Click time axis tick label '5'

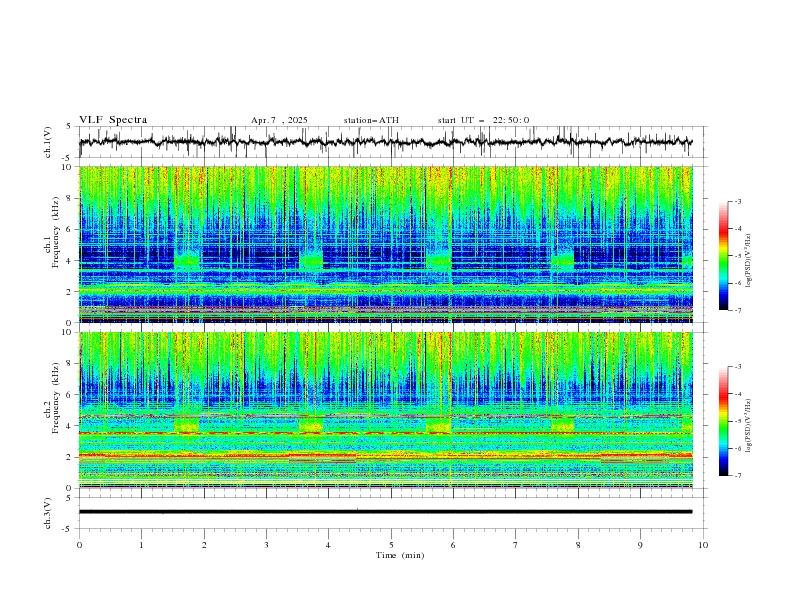(x=391, y=545)
